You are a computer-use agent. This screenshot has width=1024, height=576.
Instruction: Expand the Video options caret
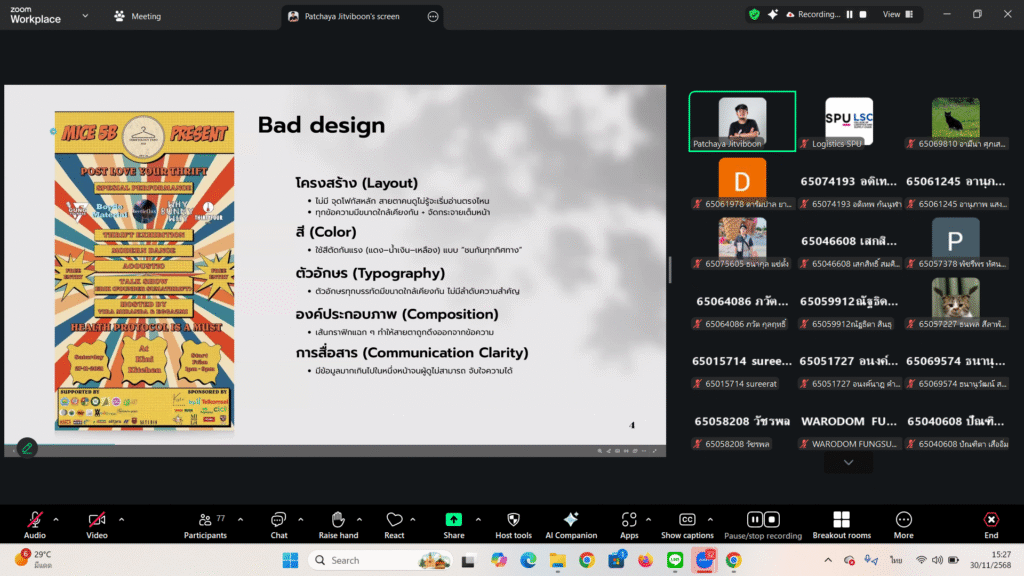(x=122, y=519)
